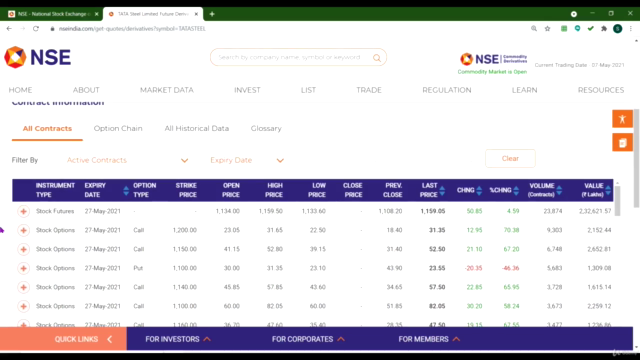
Task: Click the green checkmark extension icon
Action: click(x=591, y=29)
